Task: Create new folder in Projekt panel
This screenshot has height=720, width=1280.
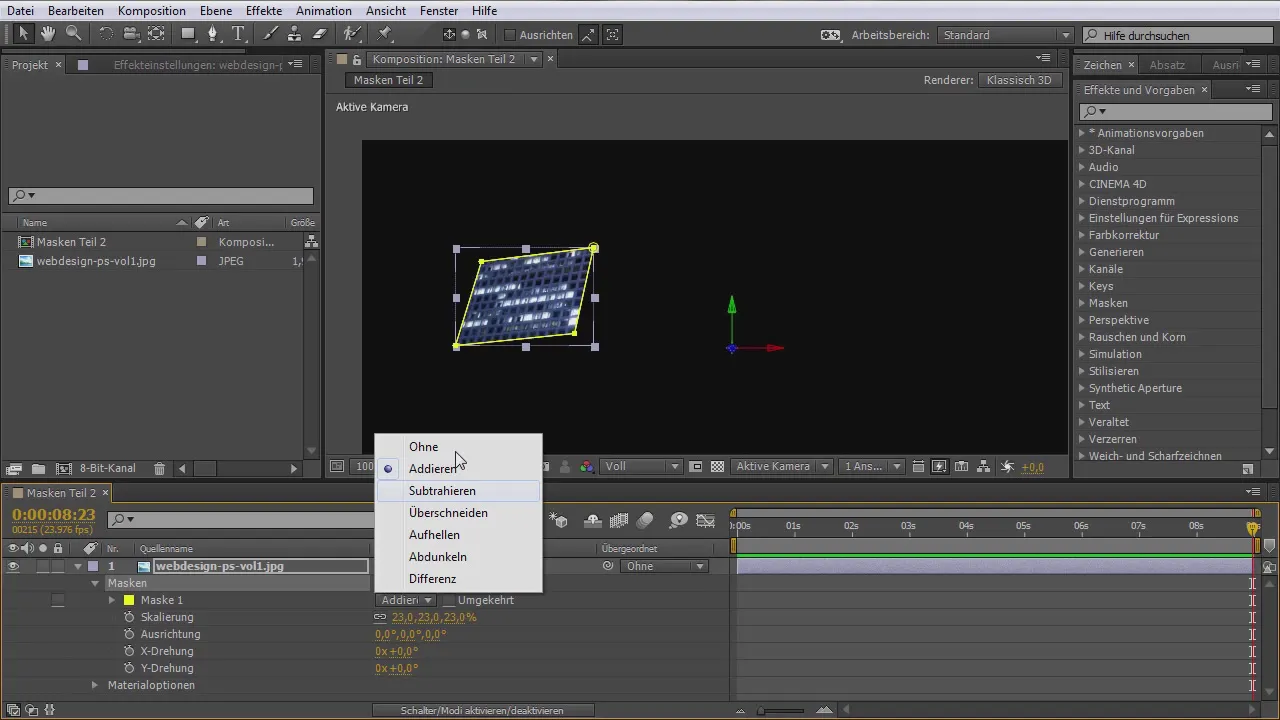Action: point(38,468)
